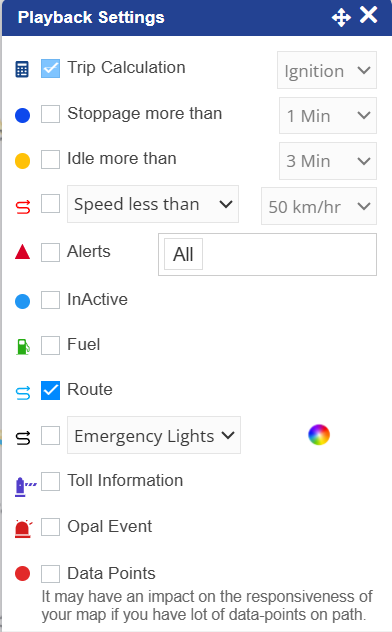Close the Playback Settings panel
This screenshot has height=632, width=392.
tap(369, 16)
